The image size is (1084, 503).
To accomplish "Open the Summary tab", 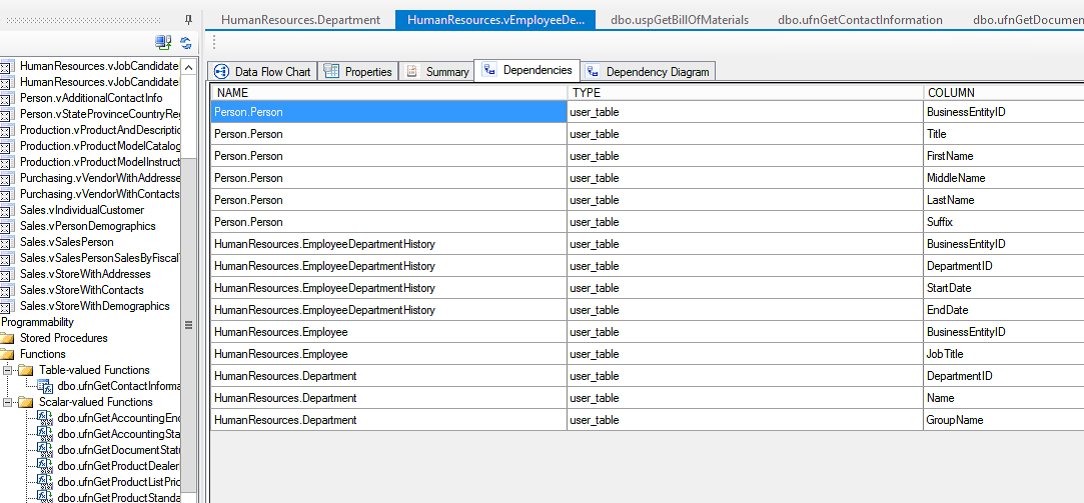I will [x=437, y=71].
